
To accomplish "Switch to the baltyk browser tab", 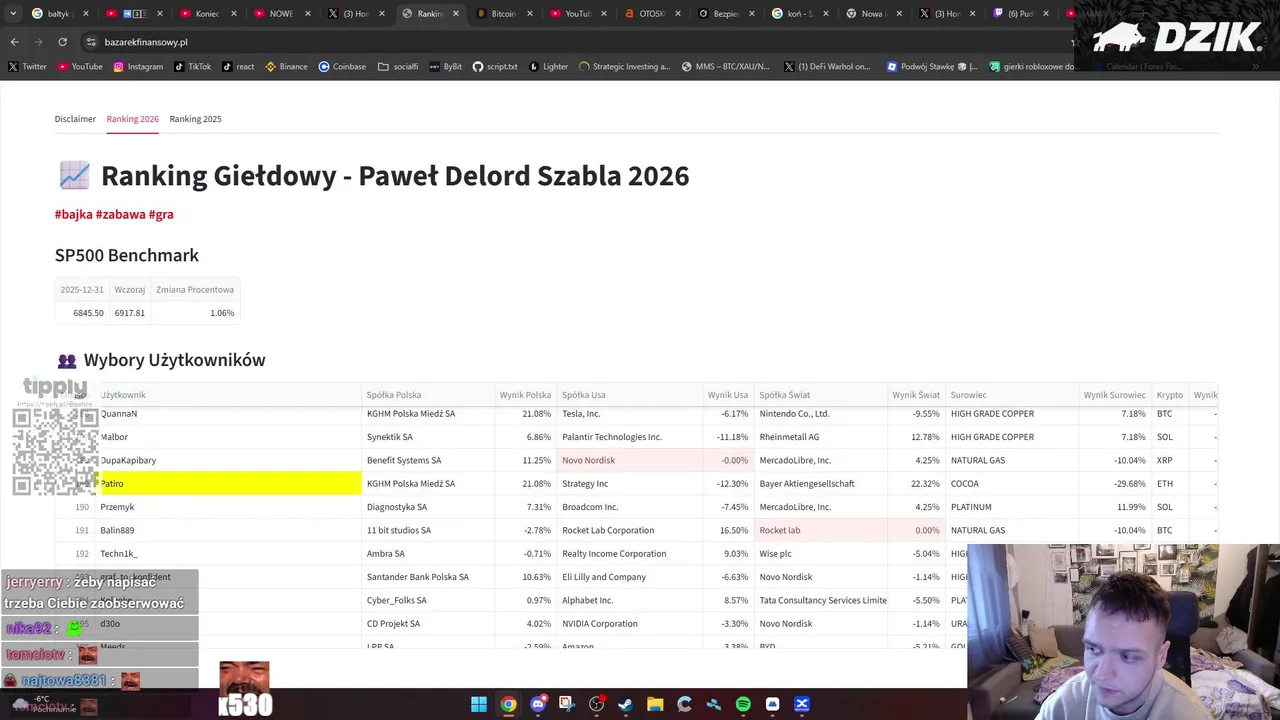I will coord(59,14).
